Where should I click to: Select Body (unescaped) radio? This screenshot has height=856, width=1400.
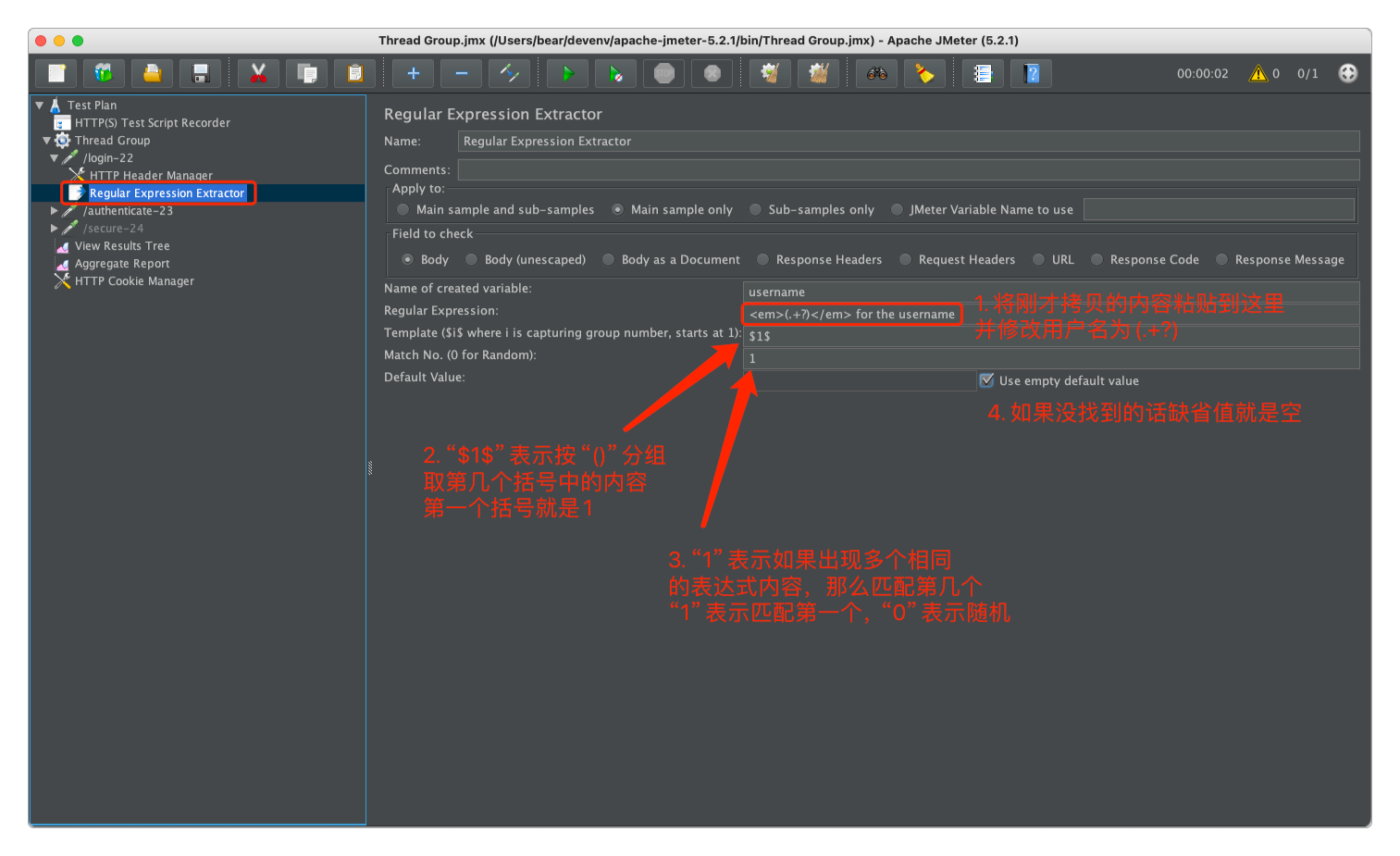pos(471,260)
